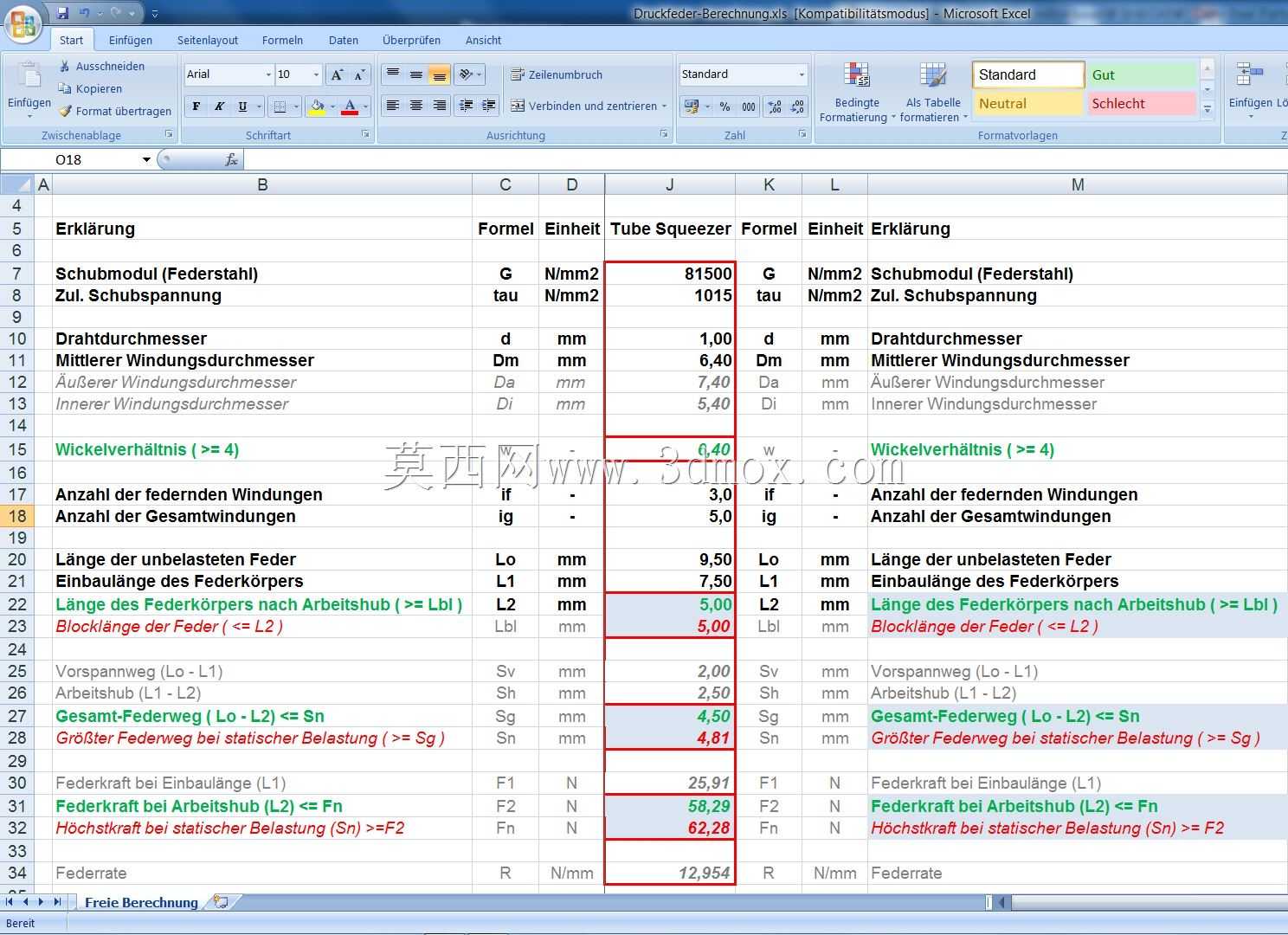The image size is (1288, 935).
Task: Insert a new worksheet tab icon
Action: [x=222, y=902]
